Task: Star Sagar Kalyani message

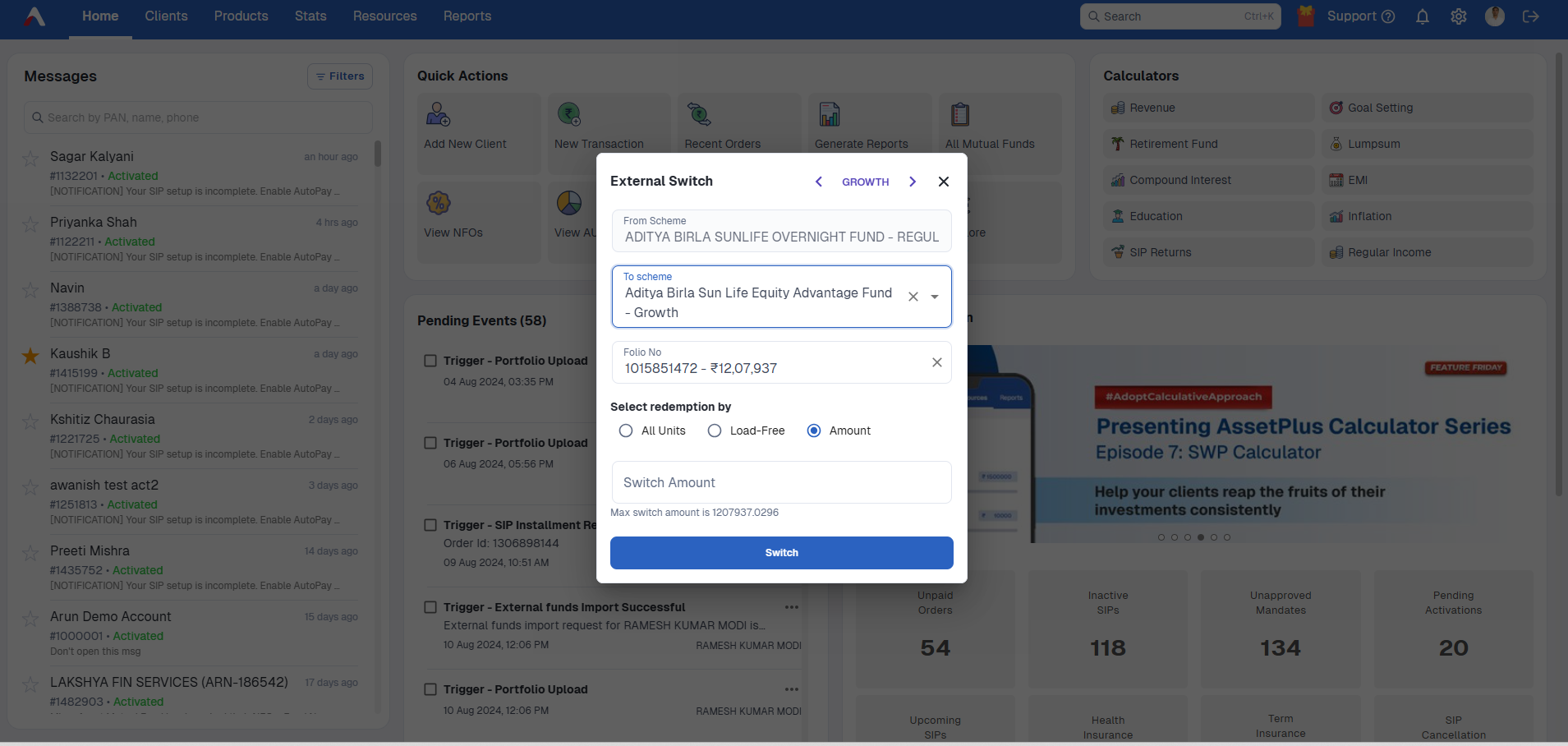Action: pos(30,159)
